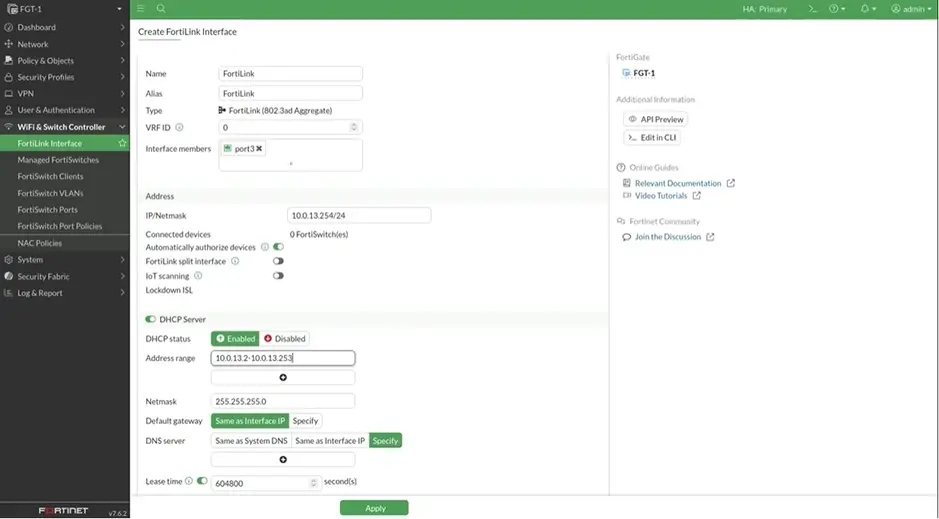
Task: Click external link icon next to Relevant Documentation
Action: coord(731,183)
